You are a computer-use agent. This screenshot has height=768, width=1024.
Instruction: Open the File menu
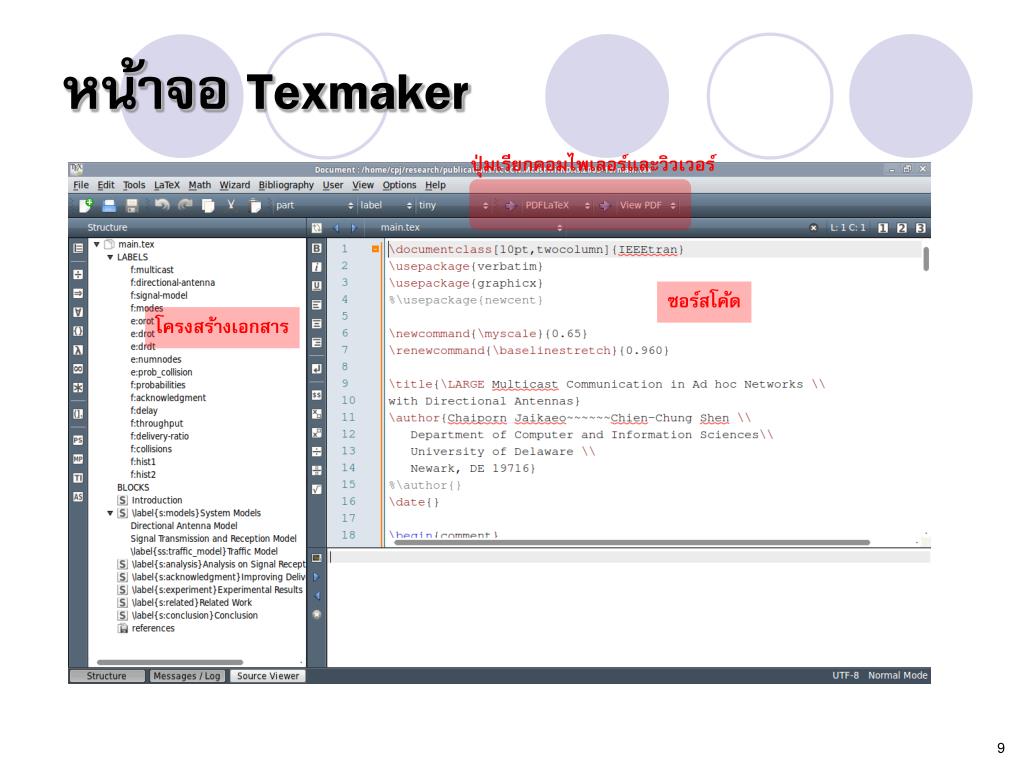(x=81, y=185)
